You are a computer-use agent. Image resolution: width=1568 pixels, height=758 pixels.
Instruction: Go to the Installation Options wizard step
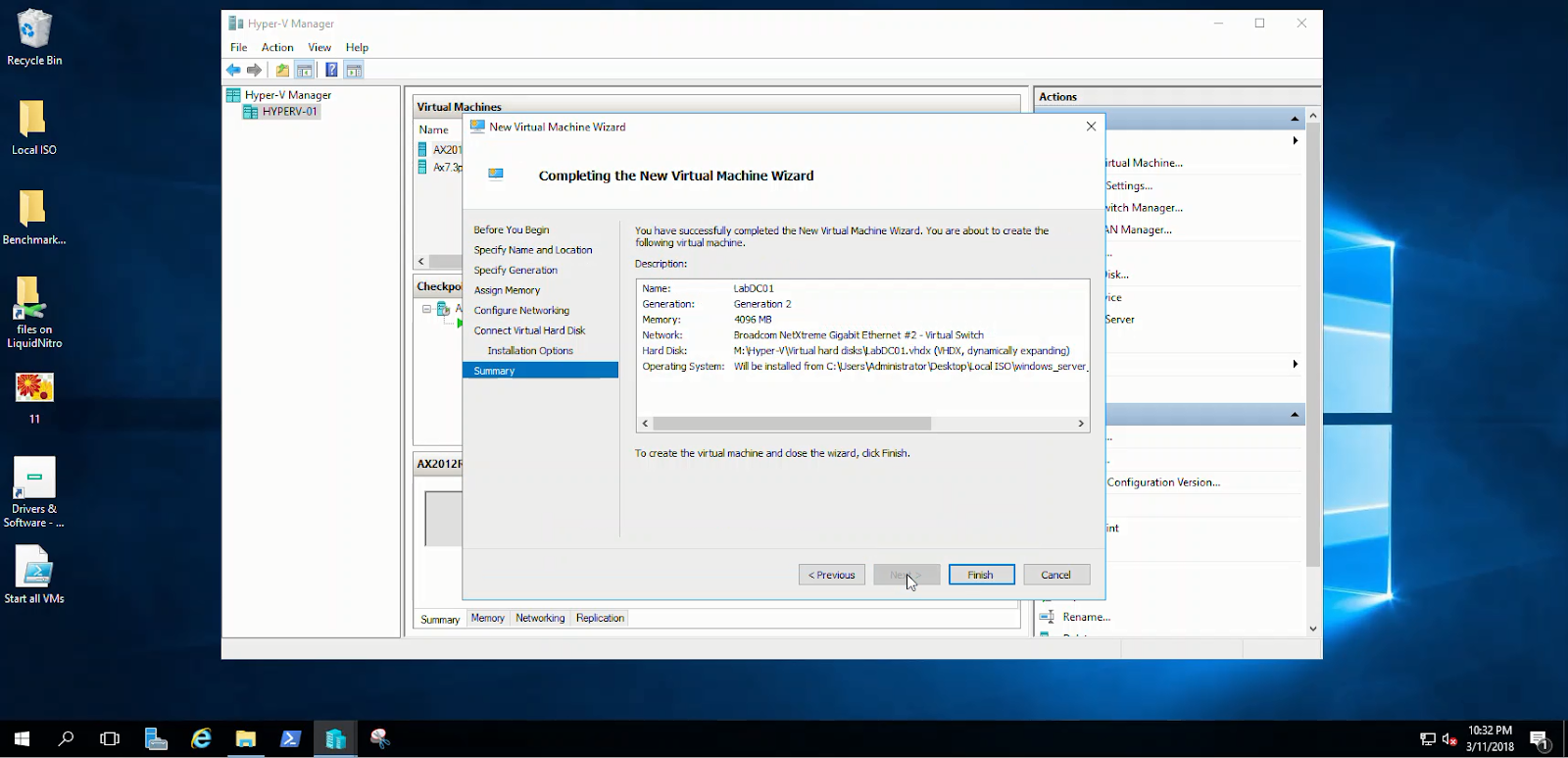[530, 350]
